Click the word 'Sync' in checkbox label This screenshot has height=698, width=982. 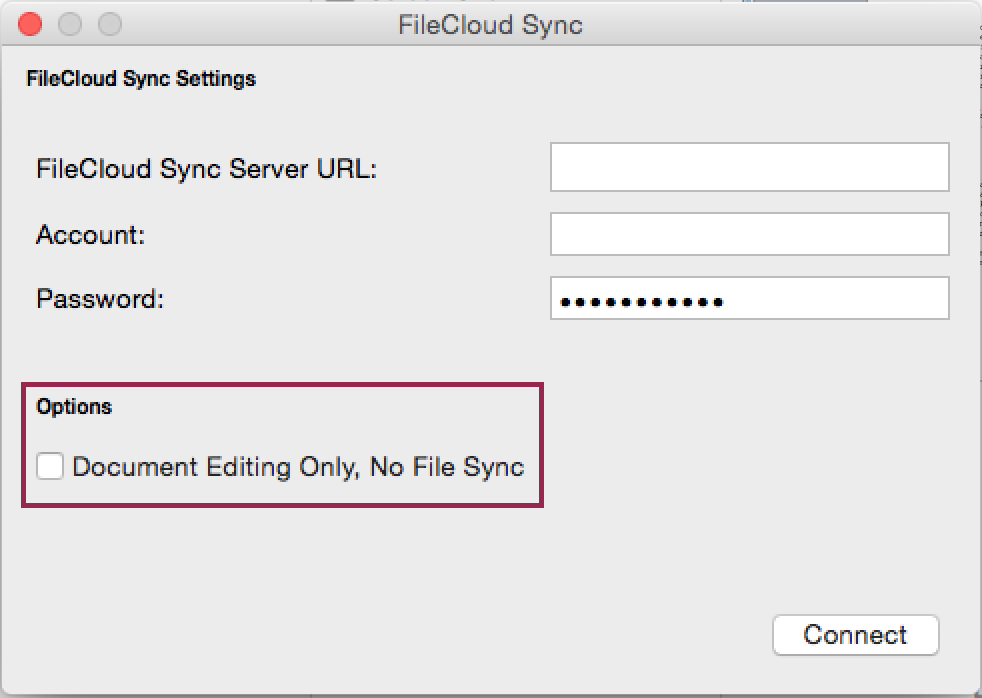(x=494, y=468)
